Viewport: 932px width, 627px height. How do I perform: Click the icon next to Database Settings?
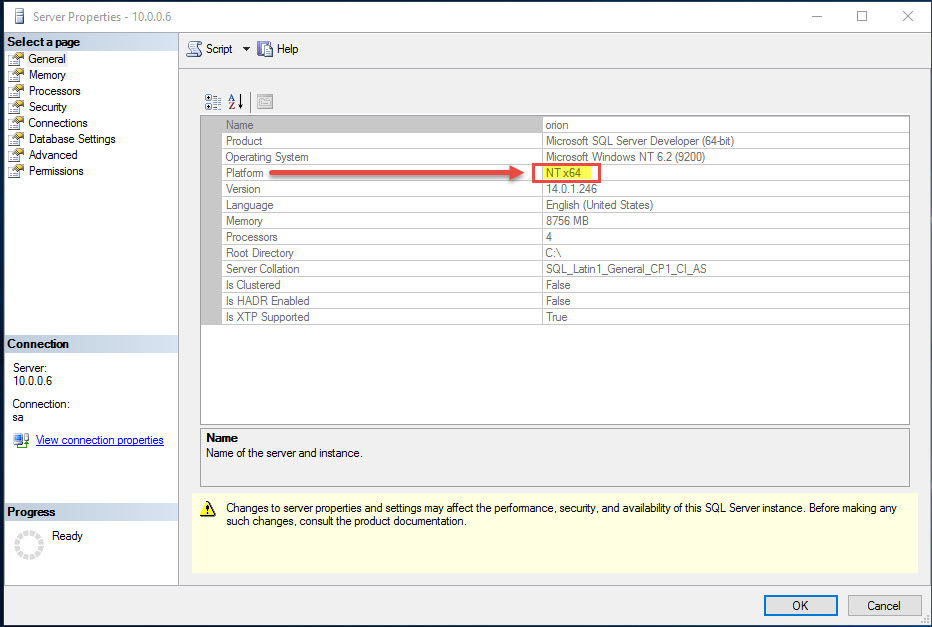tap(16, 139)
